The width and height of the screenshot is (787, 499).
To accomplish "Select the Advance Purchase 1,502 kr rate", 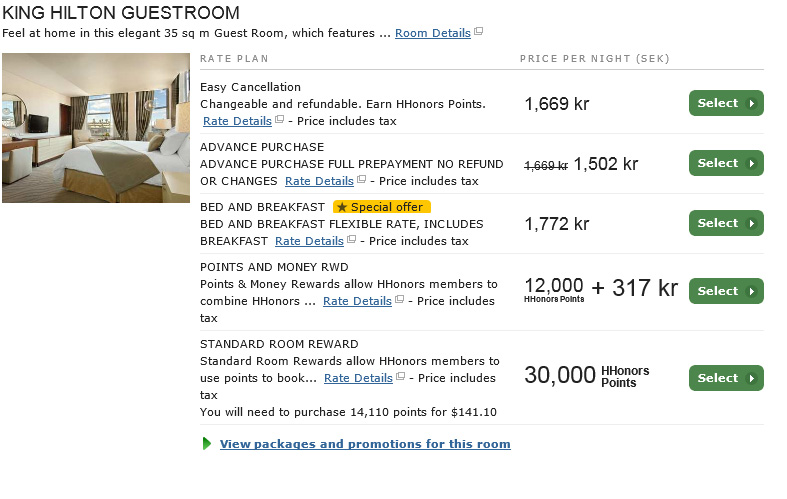I will coord(726,164).
